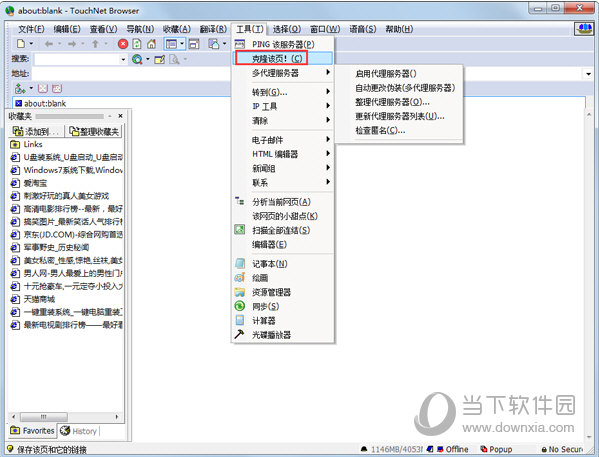Toggle 启用代理服务器() in the proxy submenu
This screenshot has height=457, width=599.
tap(399, 74)
